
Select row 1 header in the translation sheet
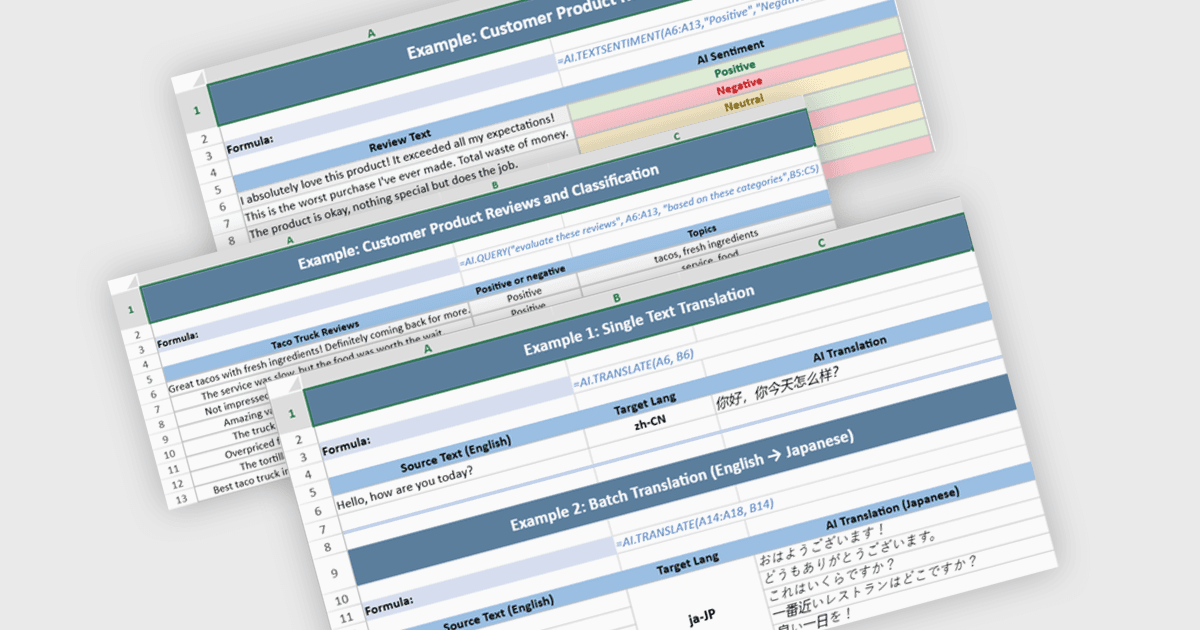[x=291, y=414]
